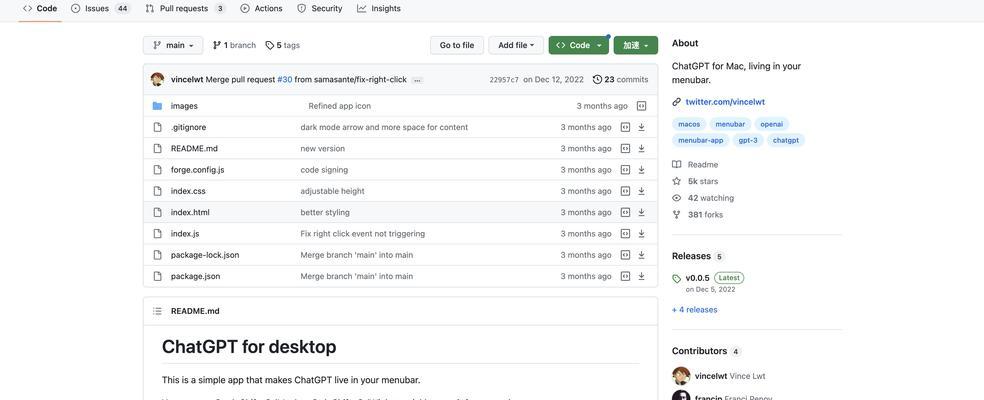Click the code view icon for index.js
984x400 pixels.
click(x=625, y=234)
